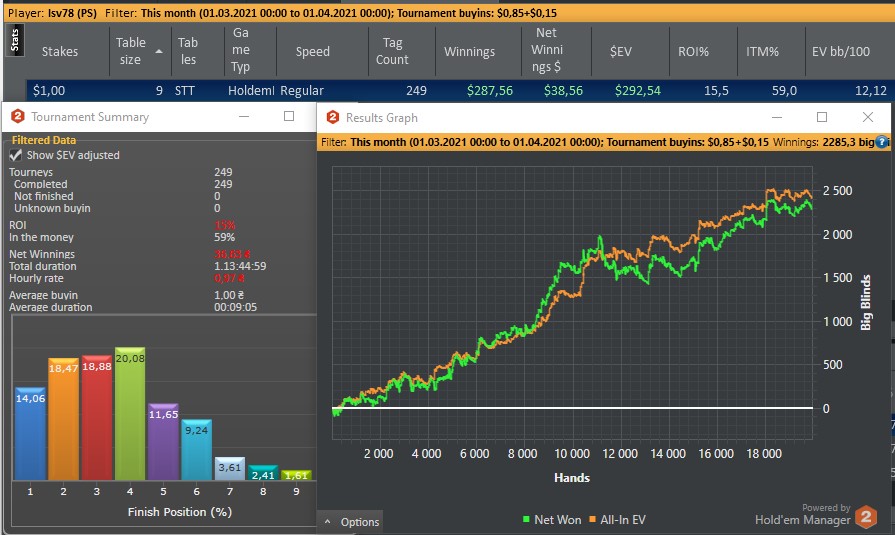Click the Tourneys 249 value

223,172
